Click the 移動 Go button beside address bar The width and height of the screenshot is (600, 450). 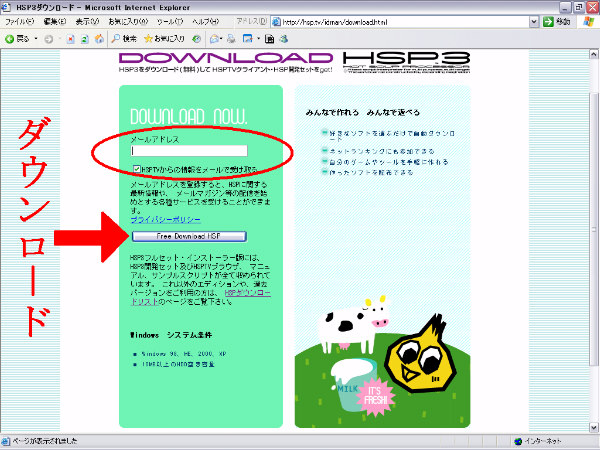[x=562, y=21]
